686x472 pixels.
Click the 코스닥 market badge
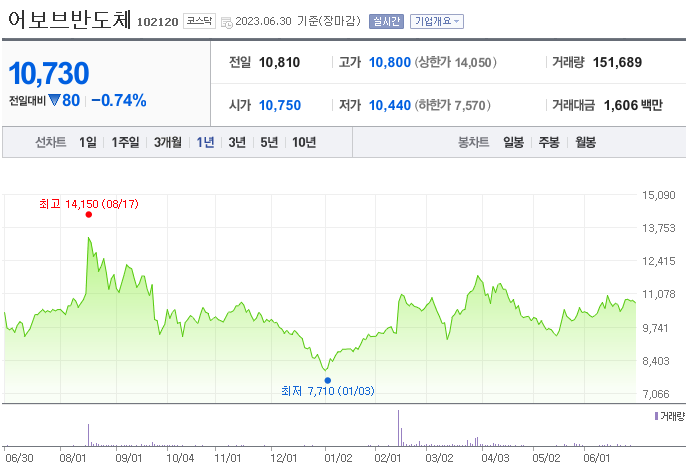pos(199,21)
